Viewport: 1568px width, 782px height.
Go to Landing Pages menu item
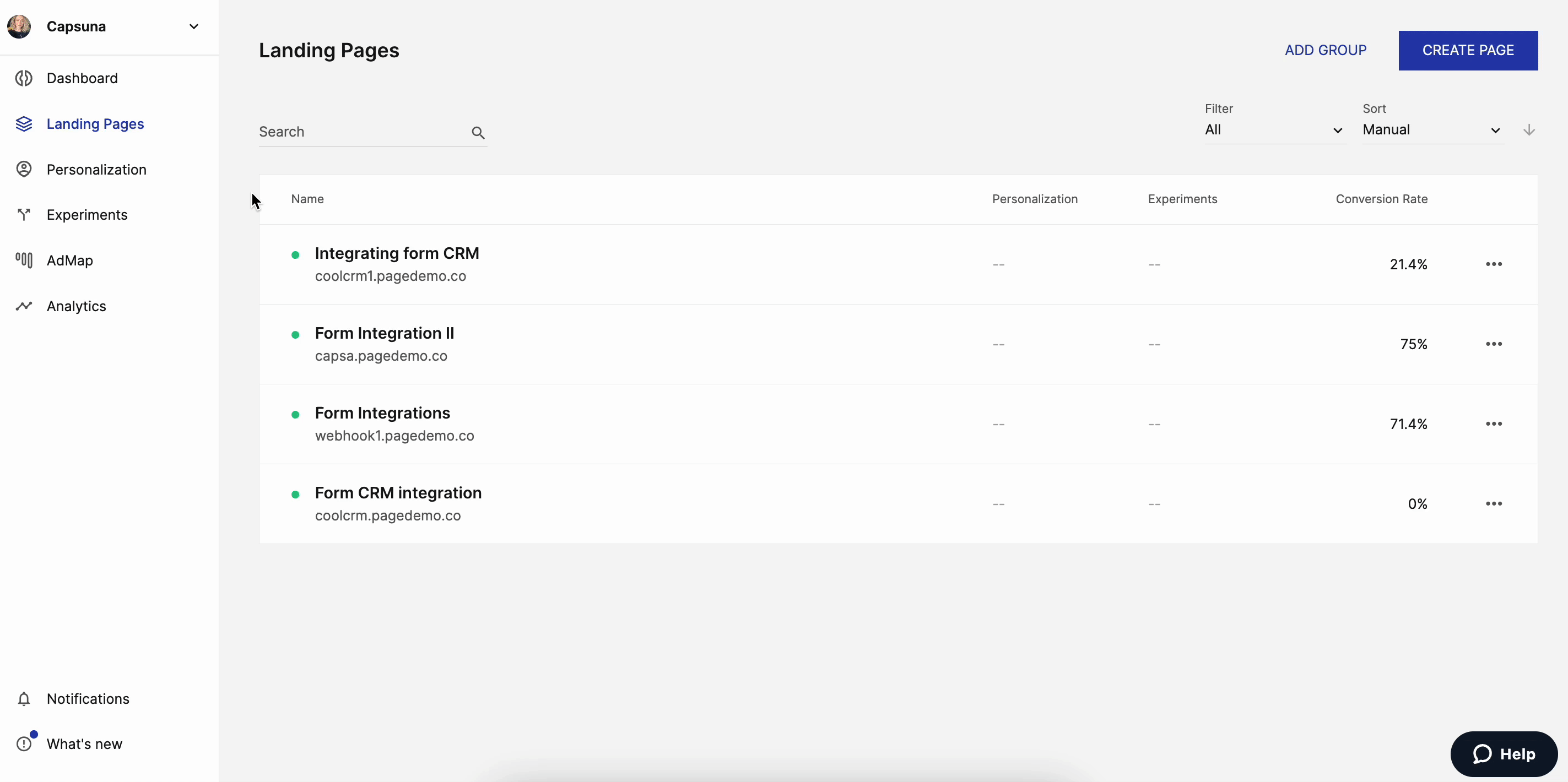(95, 123)
